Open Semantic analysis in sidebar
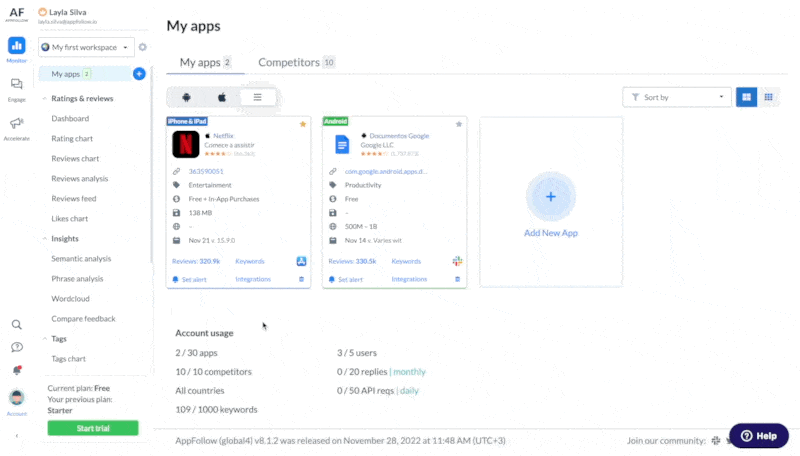The image size is (800, 456). point(81,259)
